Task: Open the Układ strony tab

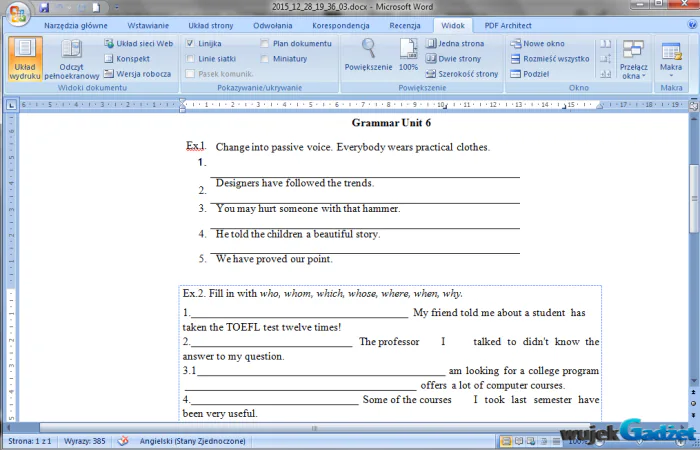Action: 211,25
